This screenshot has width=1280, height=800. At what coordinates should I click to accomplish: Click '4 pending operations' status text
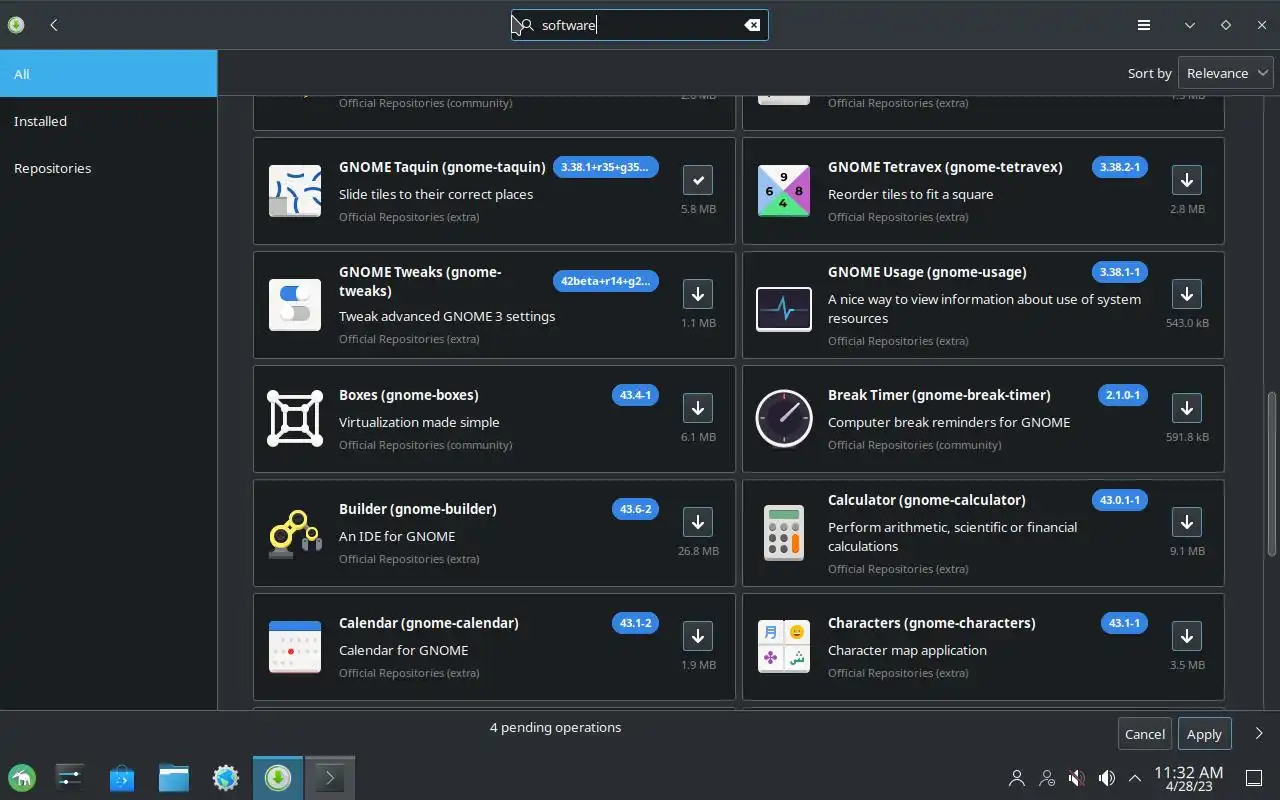[555, 727]
